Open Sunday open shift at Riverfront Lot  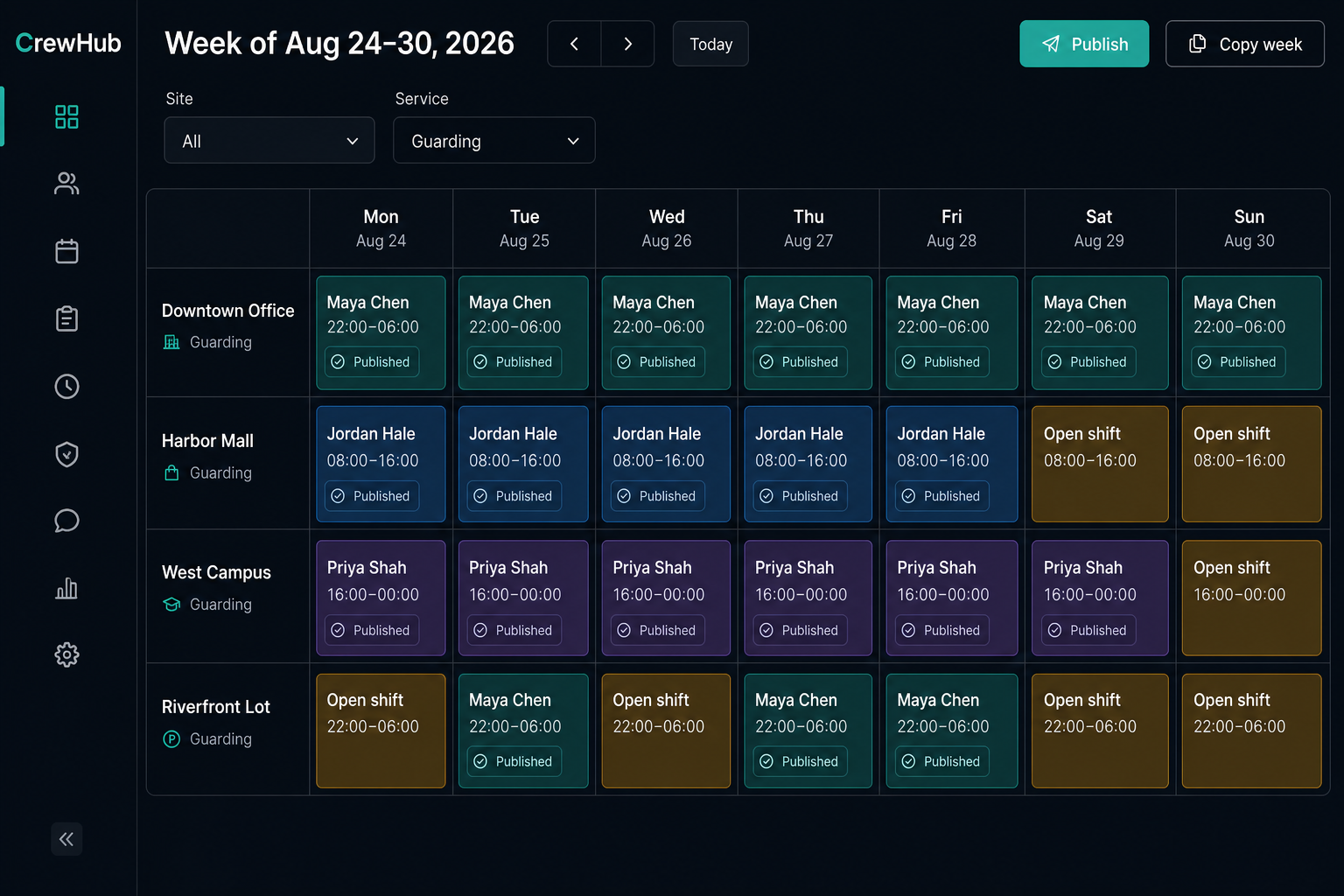click(1251, 731)
